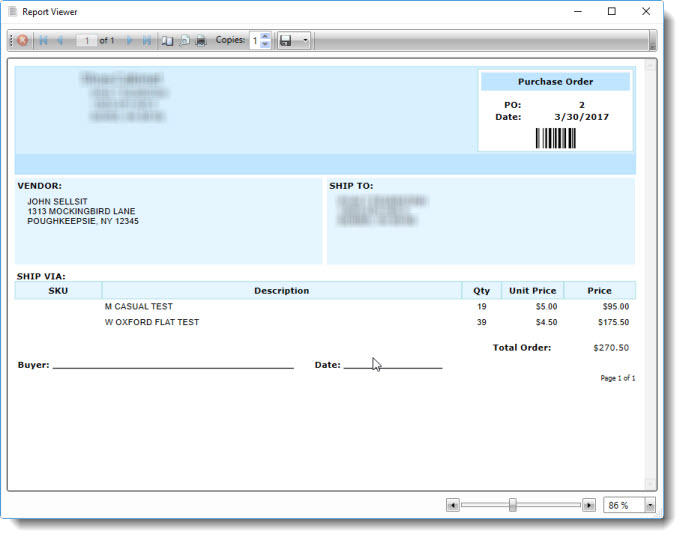The width and height of the screenshot is (685, 540).
Task: Open the save format dropdown arrow
Action: pyautogui.click(x=305, y=41)
